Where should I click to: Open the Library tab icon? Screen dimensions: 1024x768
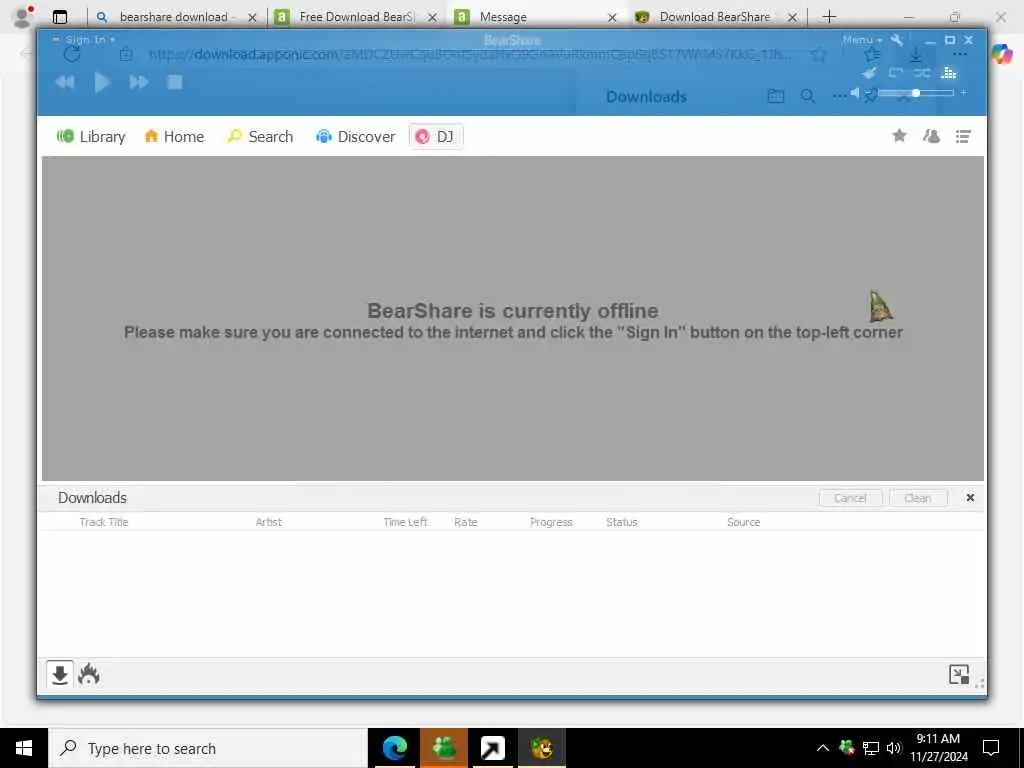pyautogui.click(x=65, y=136)
